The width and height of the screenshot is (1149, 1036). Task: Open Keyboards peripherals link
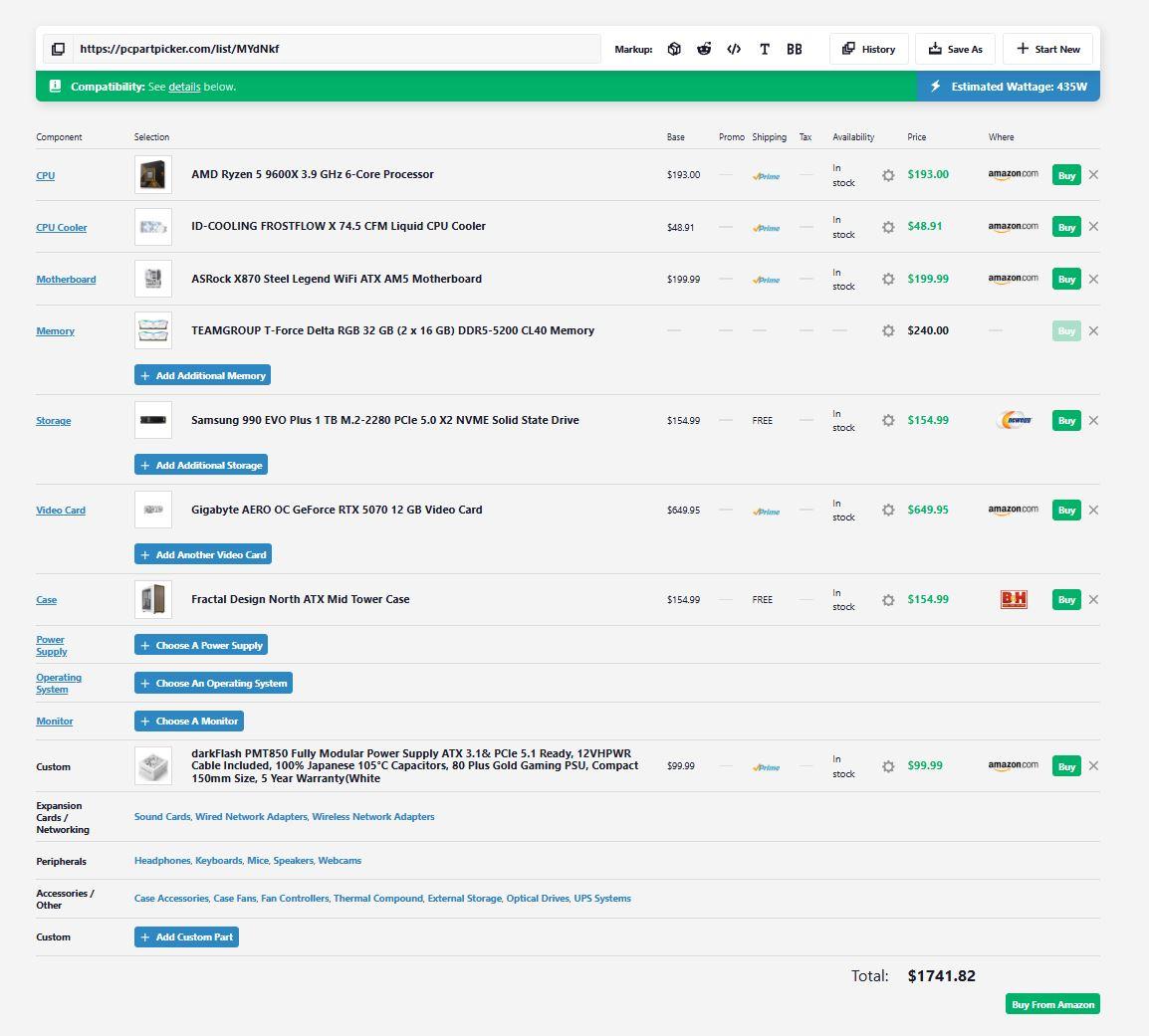pyautogui.click(x=218, y=861)
